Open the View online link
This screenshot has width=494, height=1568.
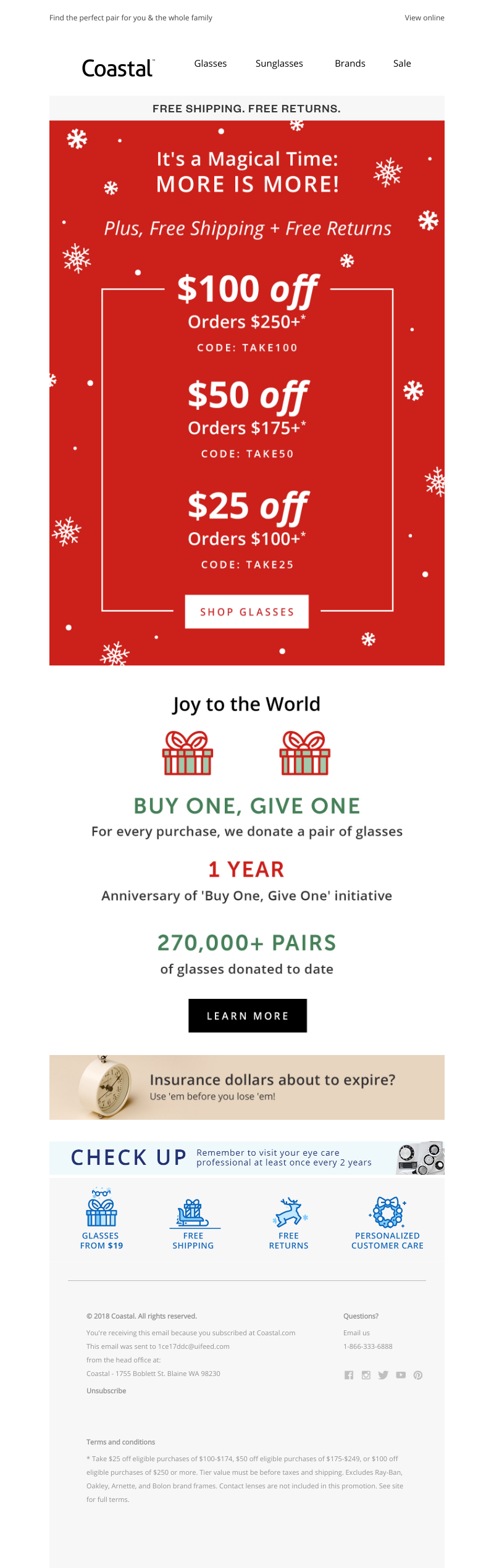pos(424,18)
